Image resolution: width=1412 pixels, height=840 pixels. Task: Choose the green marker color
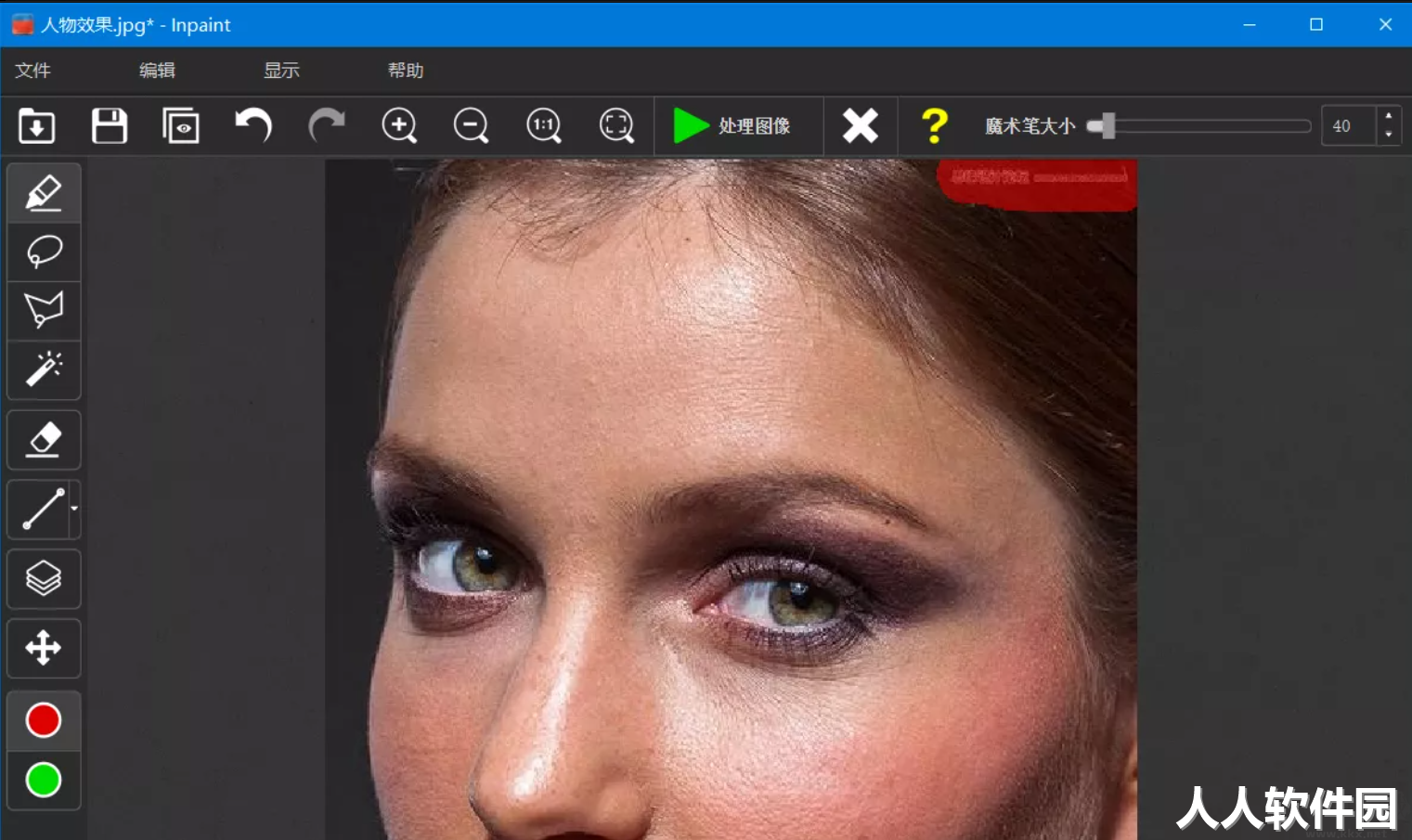point(44,781)
